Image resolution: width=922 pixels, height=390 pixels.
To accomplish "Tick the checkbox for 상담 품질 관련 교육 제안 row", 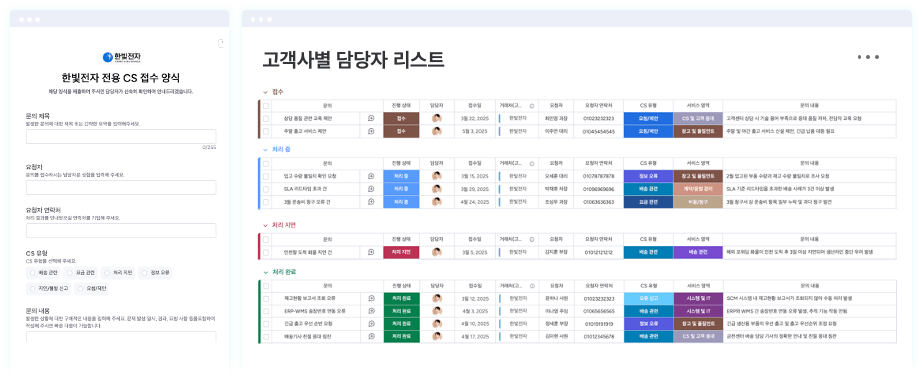I will coord(266,118).
